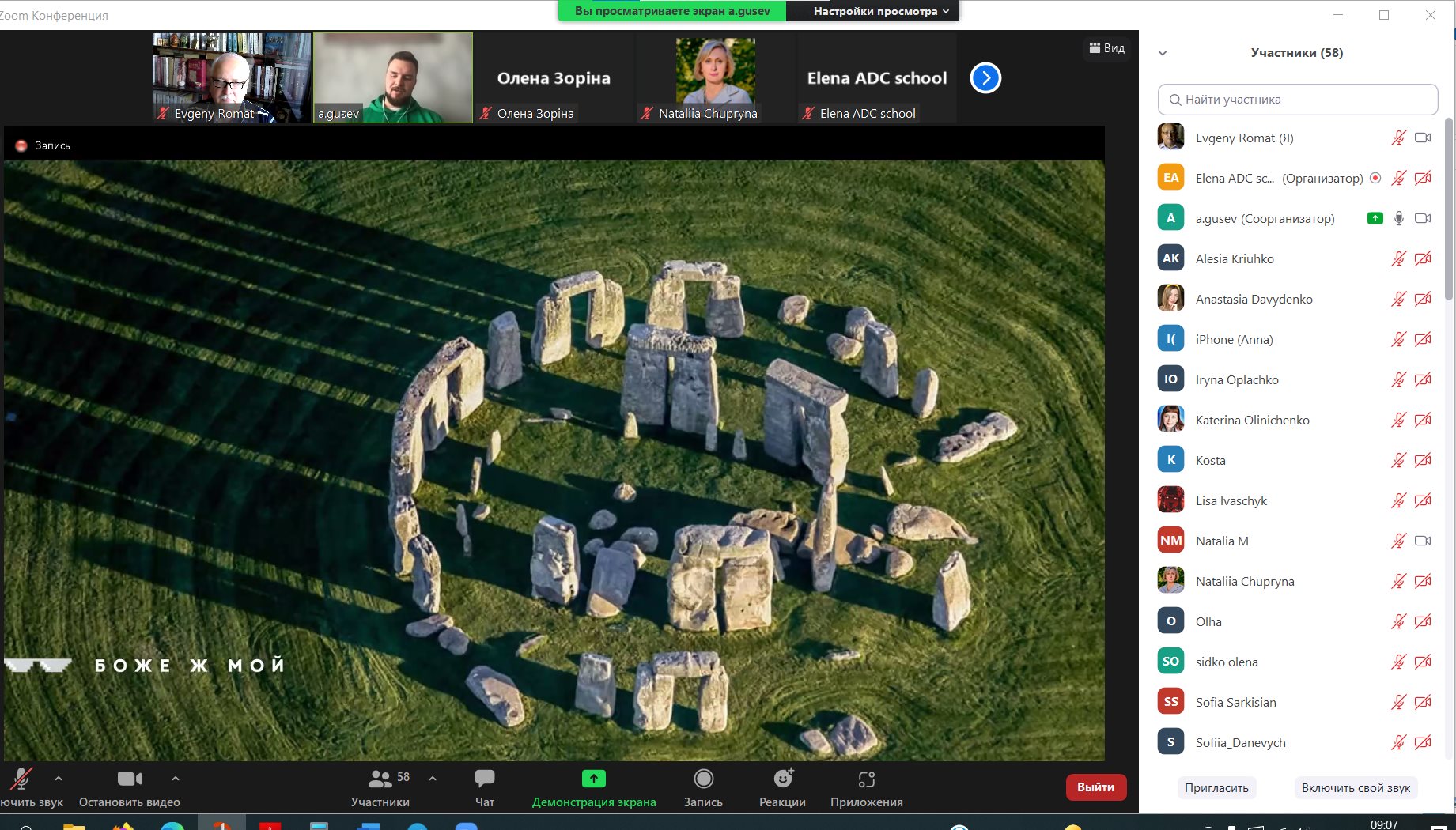Open Participants icon in bottom toolbar

click(x=380, y=779)
